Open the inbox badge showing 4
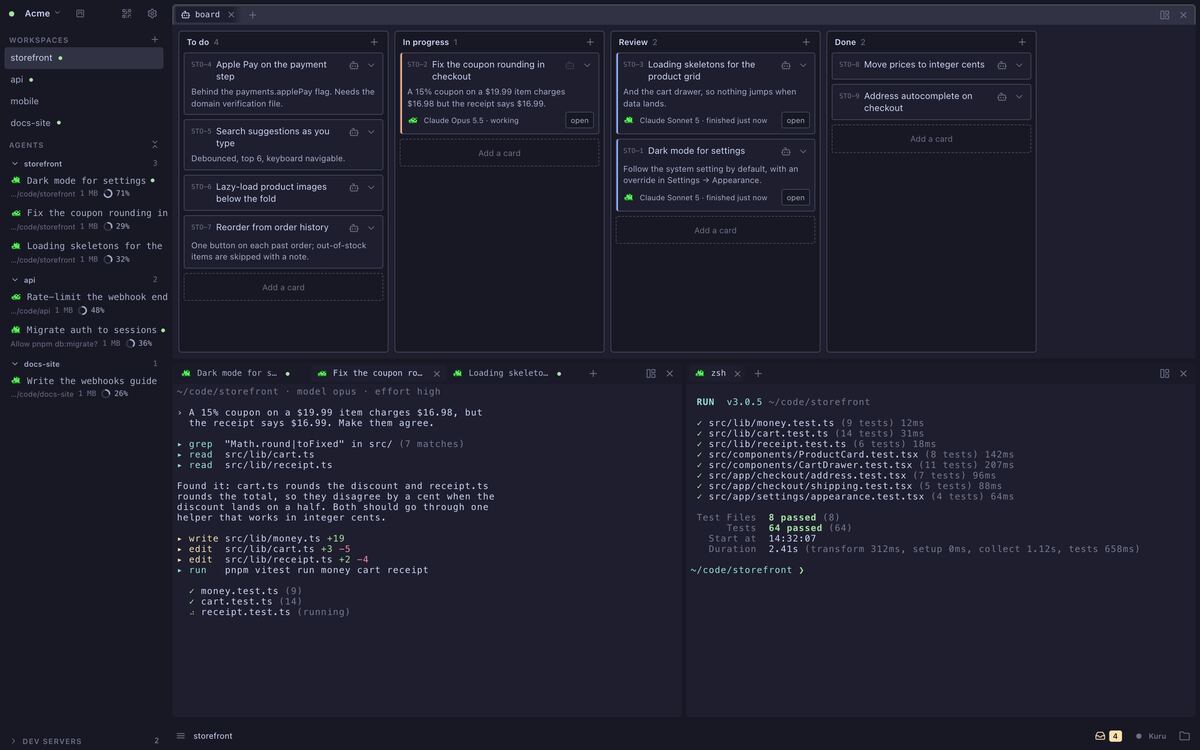This screenshot has width=1200, height=750. pos(1108,736)
